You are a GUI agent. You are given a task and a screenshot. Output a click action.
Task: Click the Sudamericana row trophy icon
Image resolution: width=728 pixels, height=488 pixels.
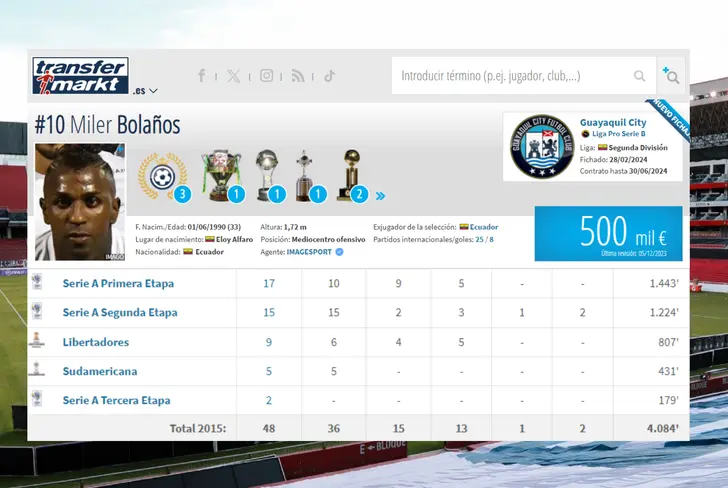(37, 369)
